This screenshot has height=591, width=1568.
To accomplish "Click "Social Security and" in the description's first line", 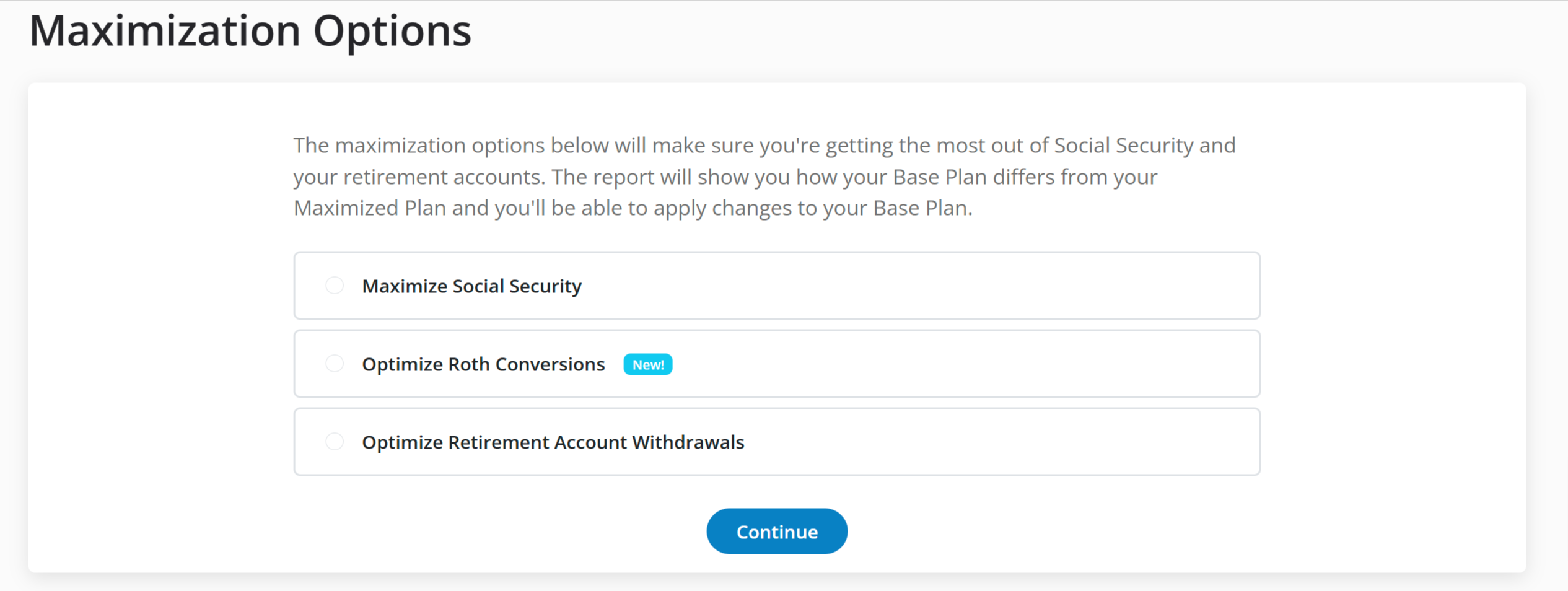I will tap(1145, 146).
